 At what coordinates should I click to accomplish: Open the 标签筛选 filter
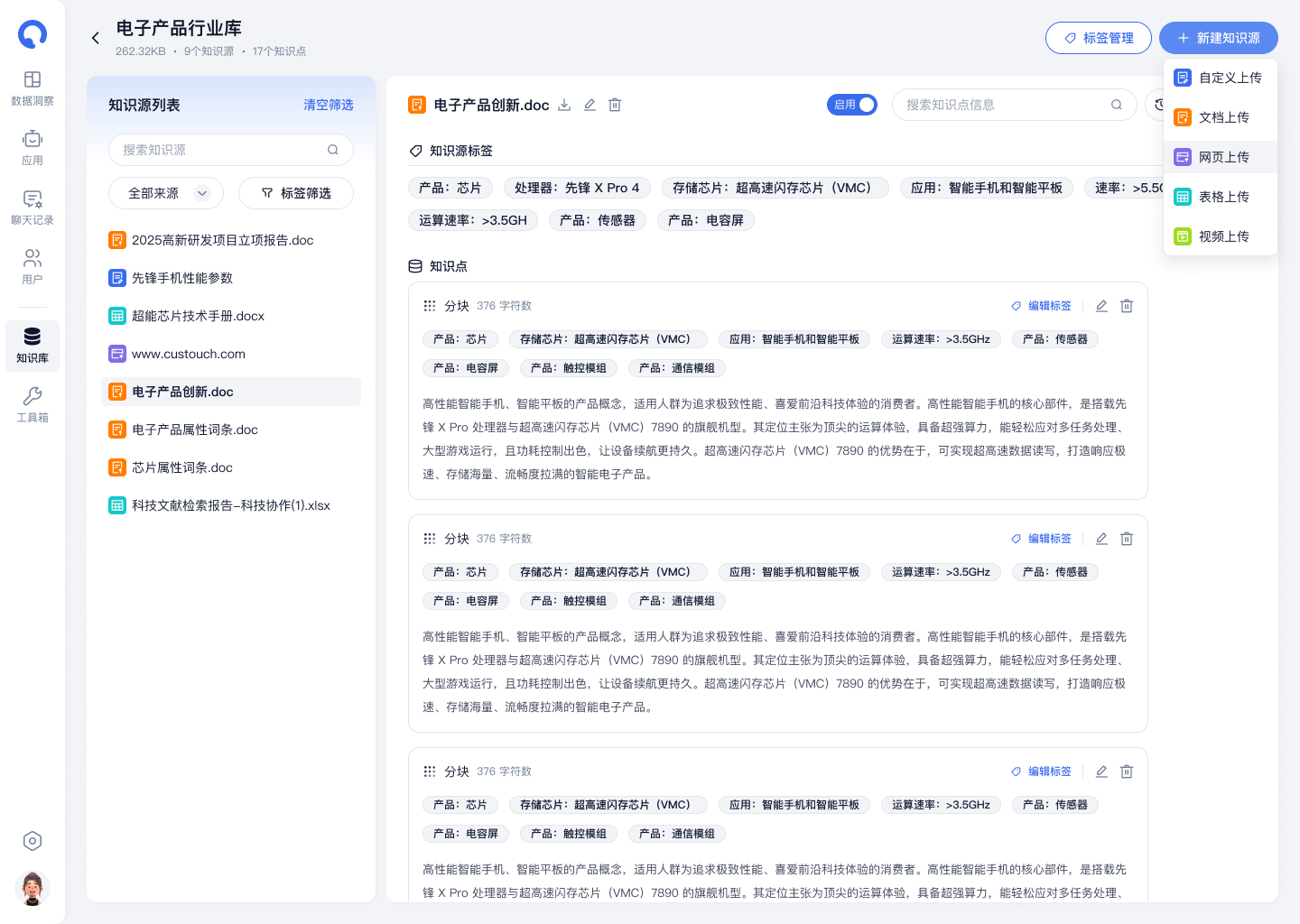coord(296,193)
